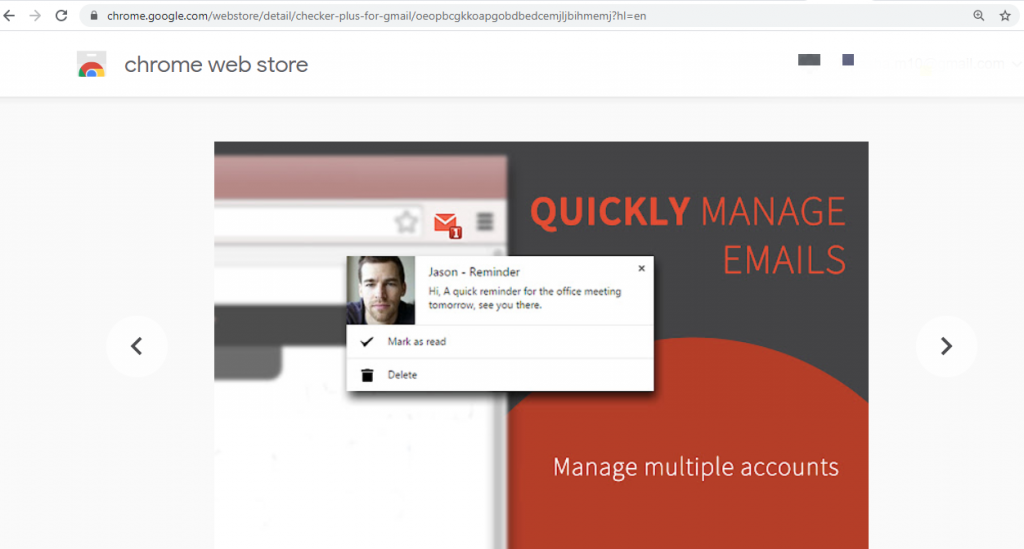Screen dimensions: 1024x549
Task: Close the Jason reminder popup
Action: point(641,268)
